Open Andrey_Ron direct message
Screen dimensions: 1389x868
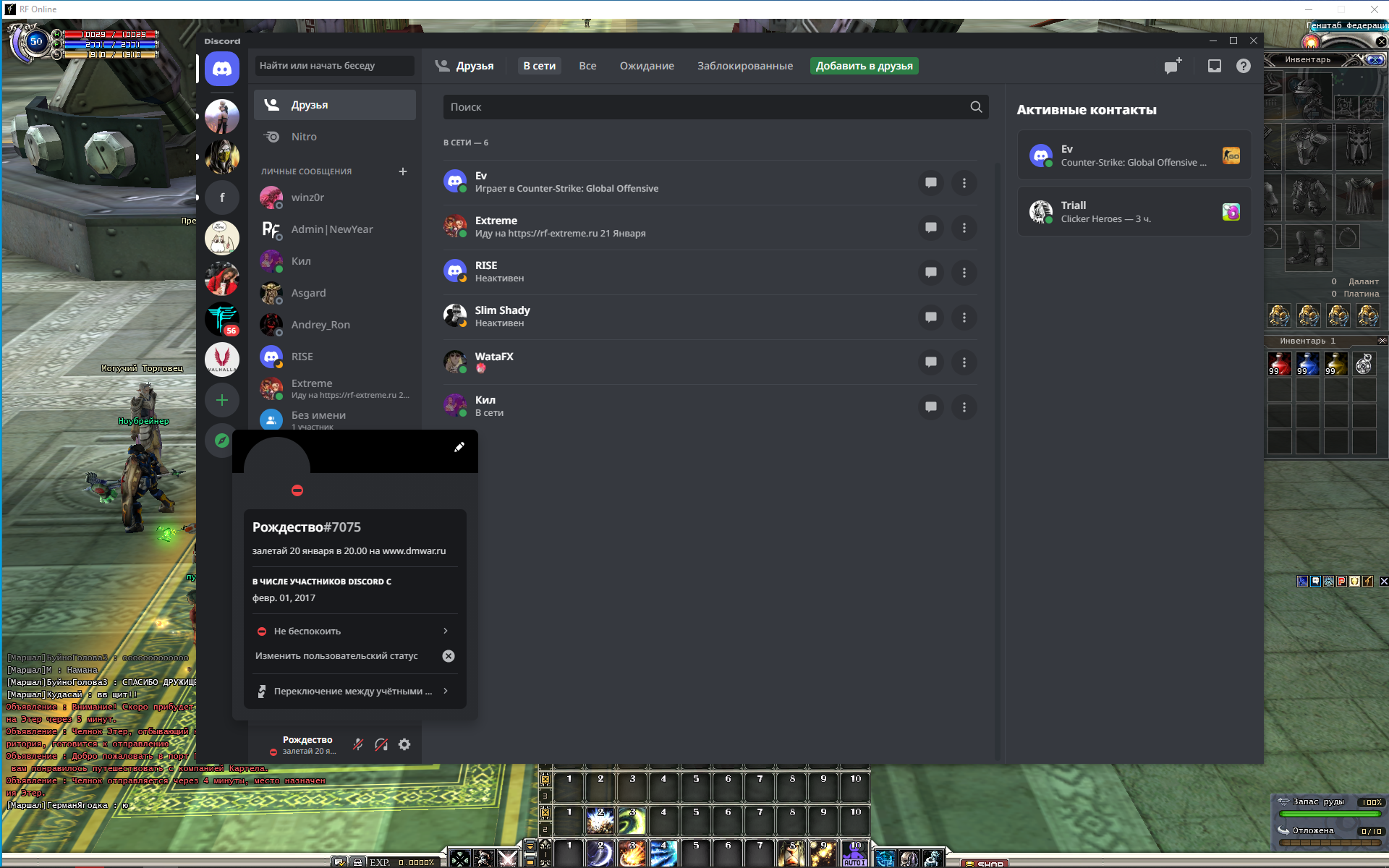(335, 325)
